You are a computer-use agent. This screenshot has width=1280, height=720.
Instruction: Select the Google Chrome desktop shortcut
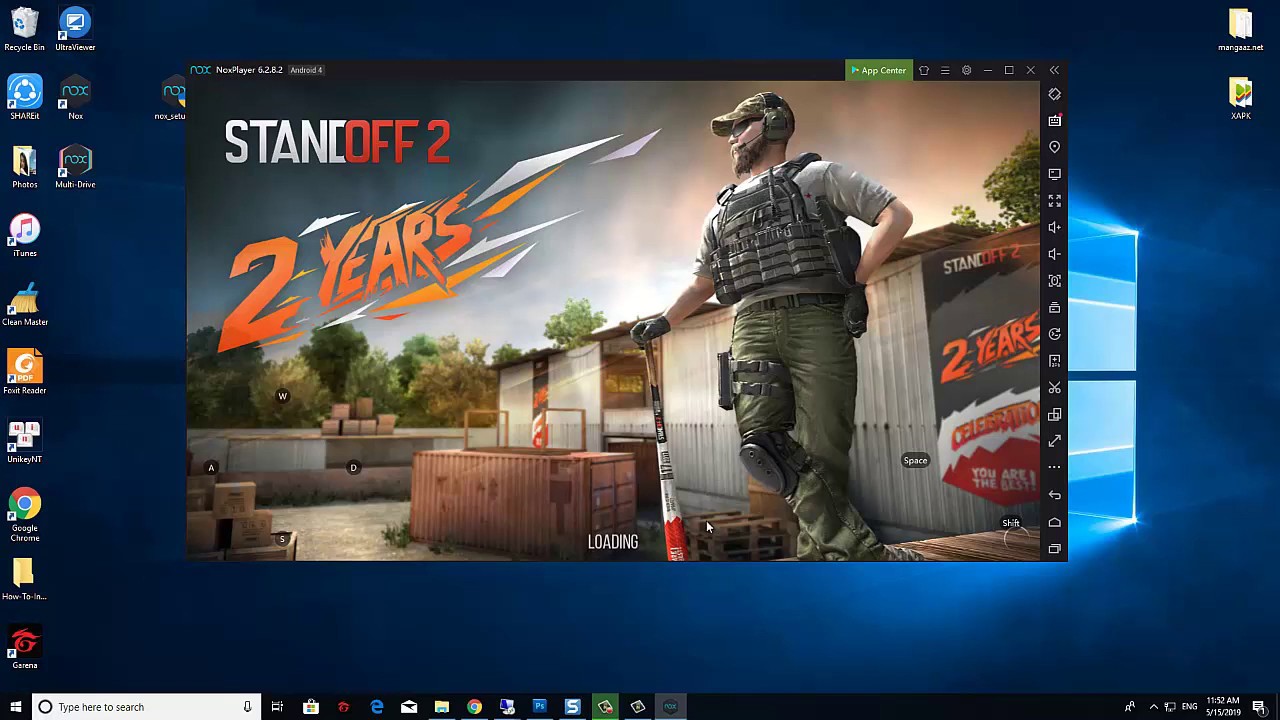coord(24,515)
